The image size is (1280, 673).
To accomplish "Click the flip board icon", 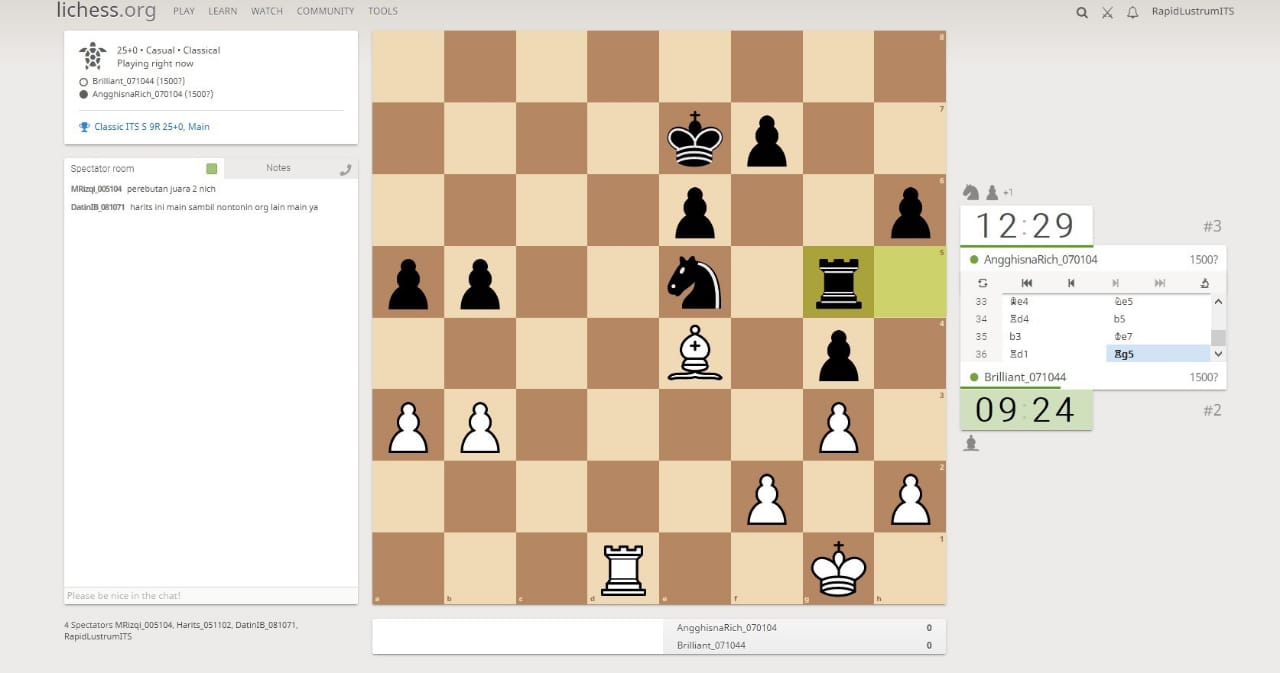I will pos(982,283).
